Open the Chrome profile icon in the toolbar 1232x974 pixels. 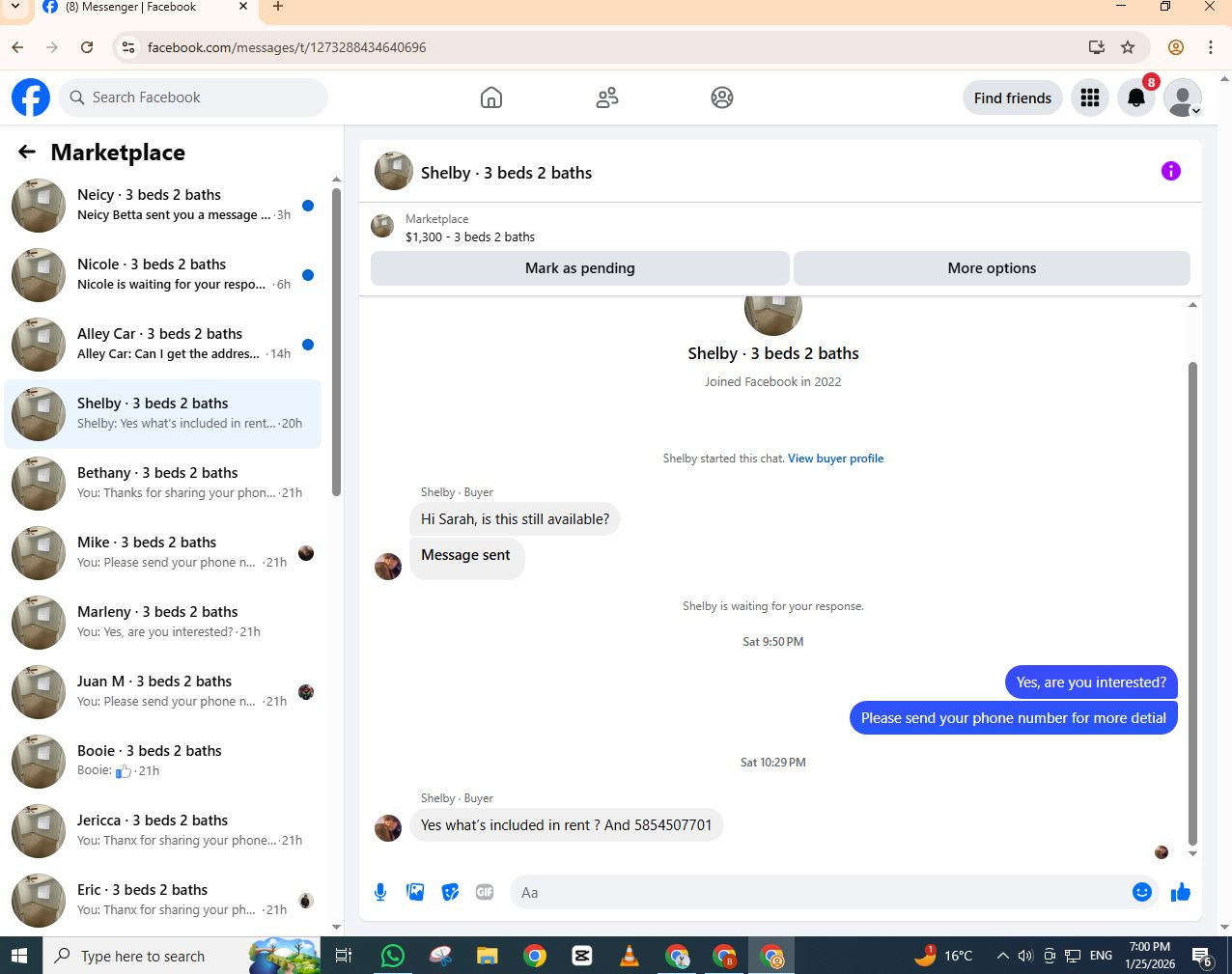(1176, 47)
